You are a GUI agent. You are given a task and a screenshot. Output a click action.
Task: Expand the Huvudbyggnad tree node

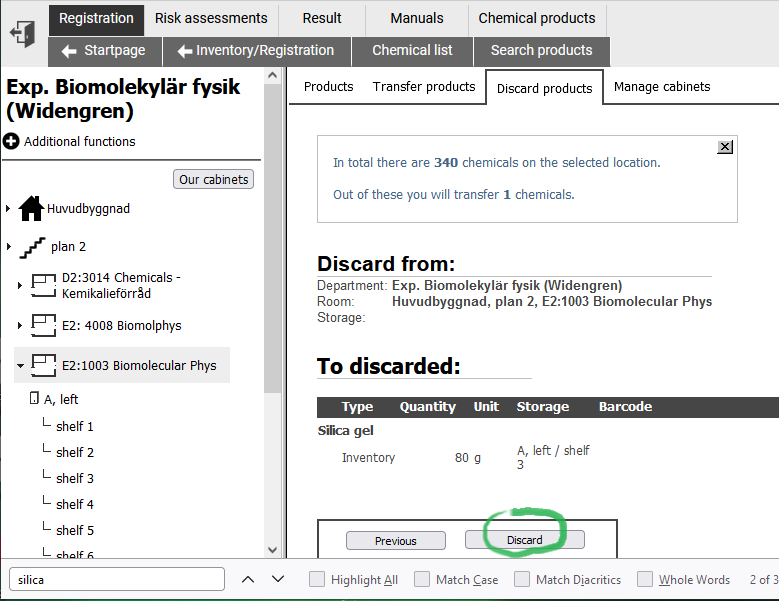pos(8,209)
